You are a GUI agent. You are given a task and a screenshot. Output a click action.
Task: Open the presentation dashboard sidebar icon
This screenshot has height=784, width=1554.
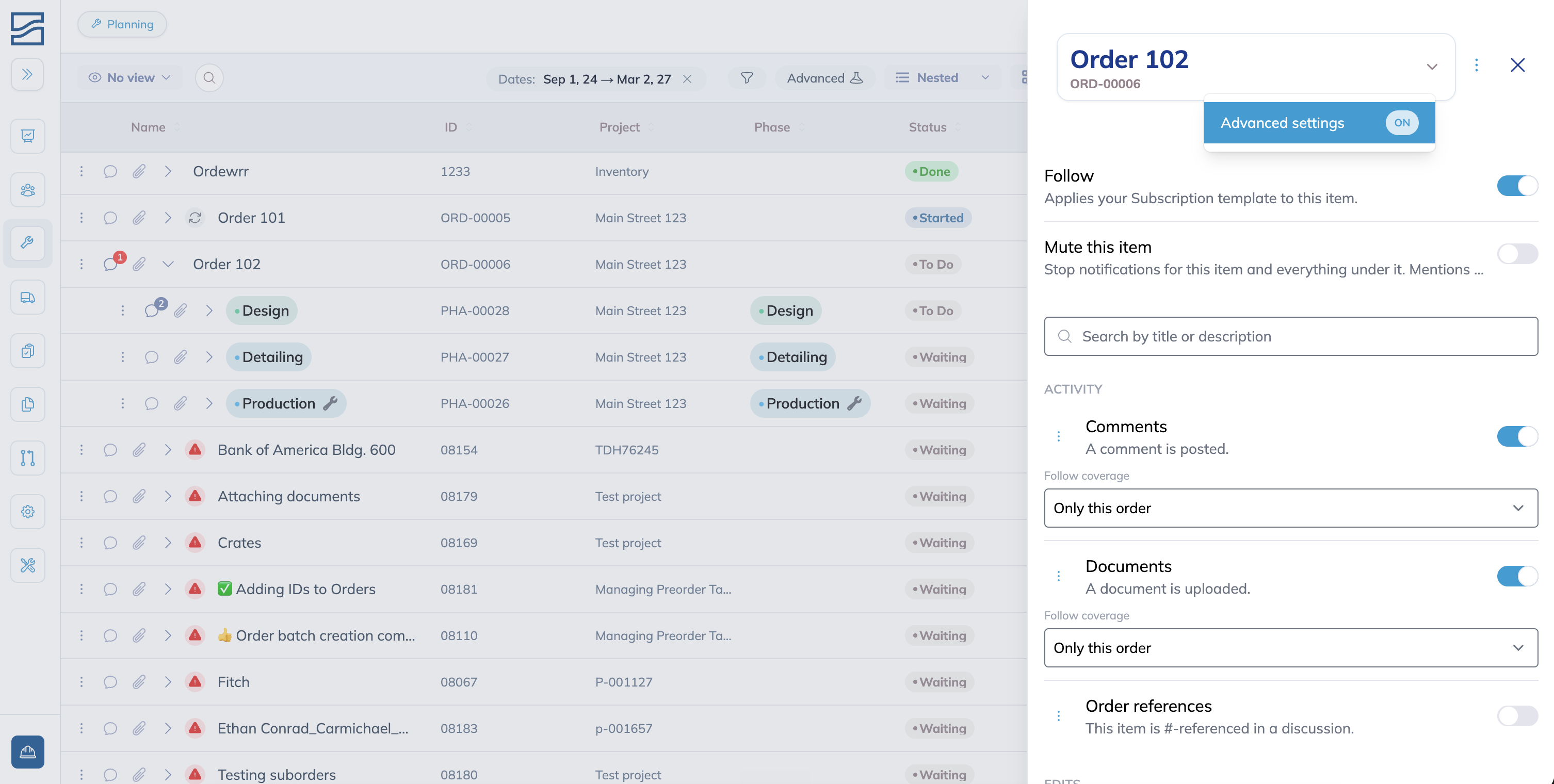click(x=27, y=136)
